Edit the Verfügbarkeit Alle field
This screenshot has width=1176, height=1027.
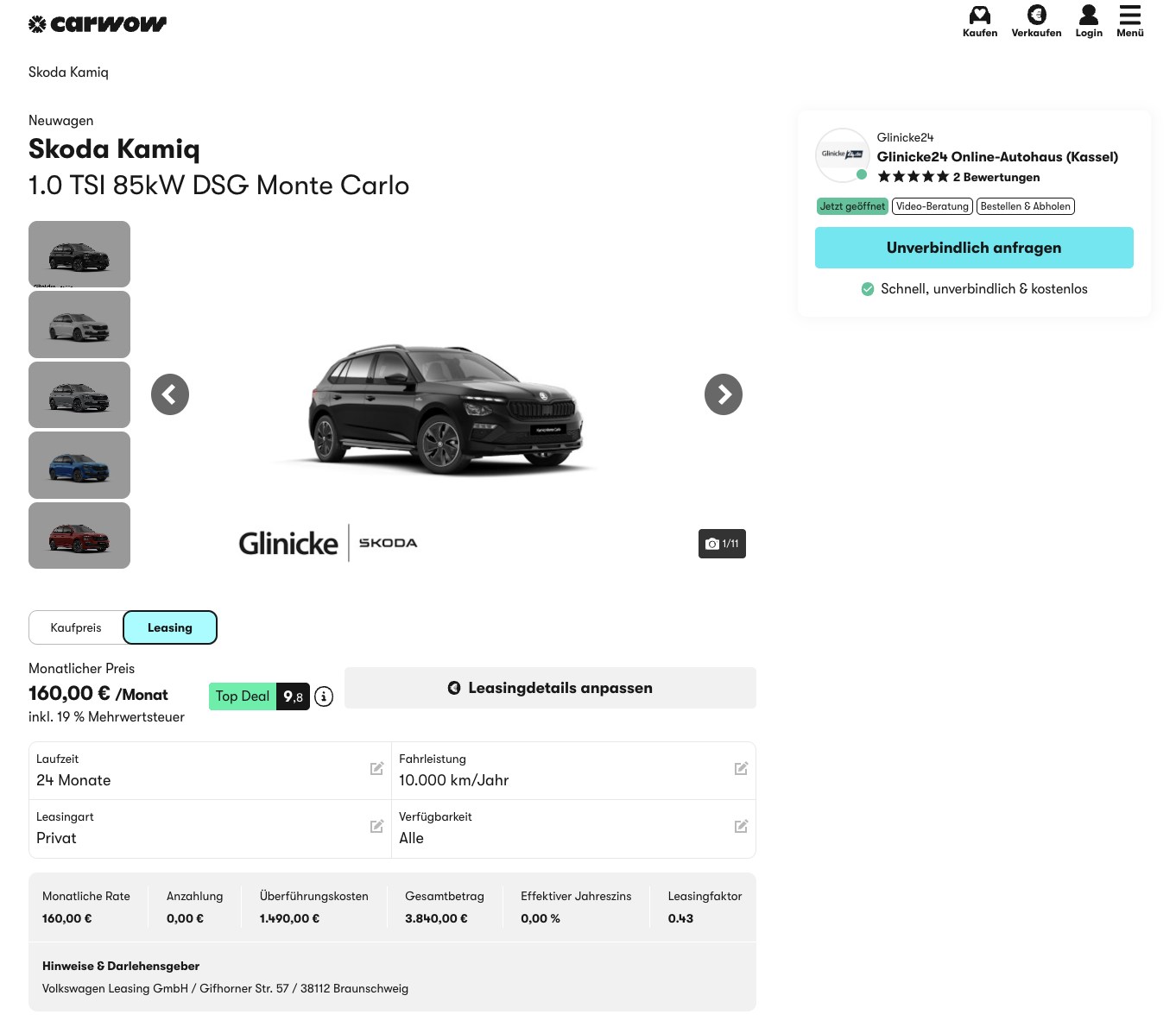[x=741, y=827]
